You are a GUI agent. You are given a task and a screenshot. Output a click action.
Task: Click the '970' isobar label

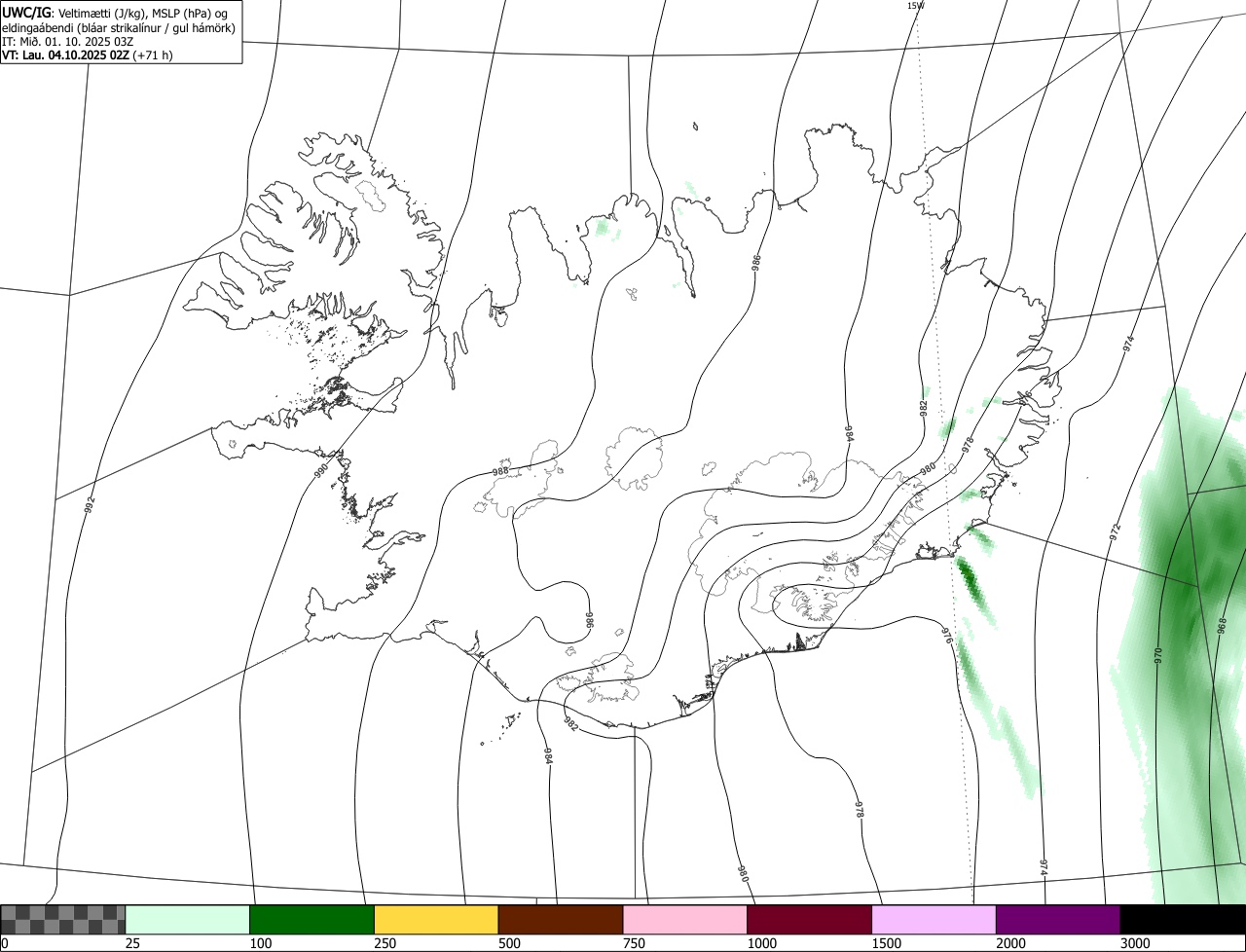pos(1158,655)
